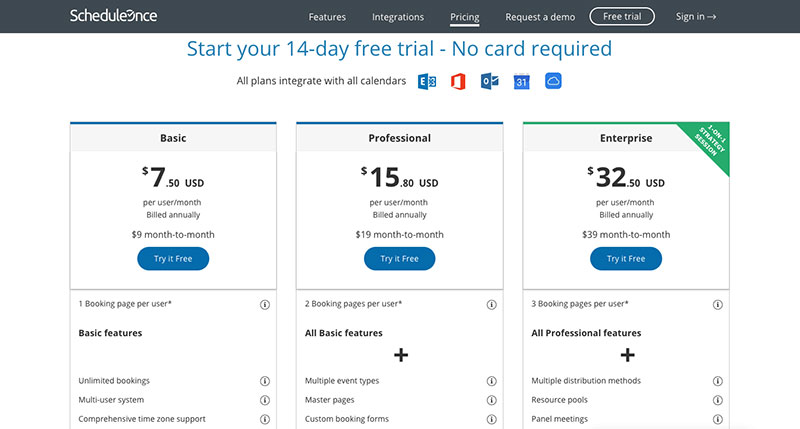Go to the Integrations page
This screenshot has height=429, width=800.
pyautogui.click(x=398, y=17)
